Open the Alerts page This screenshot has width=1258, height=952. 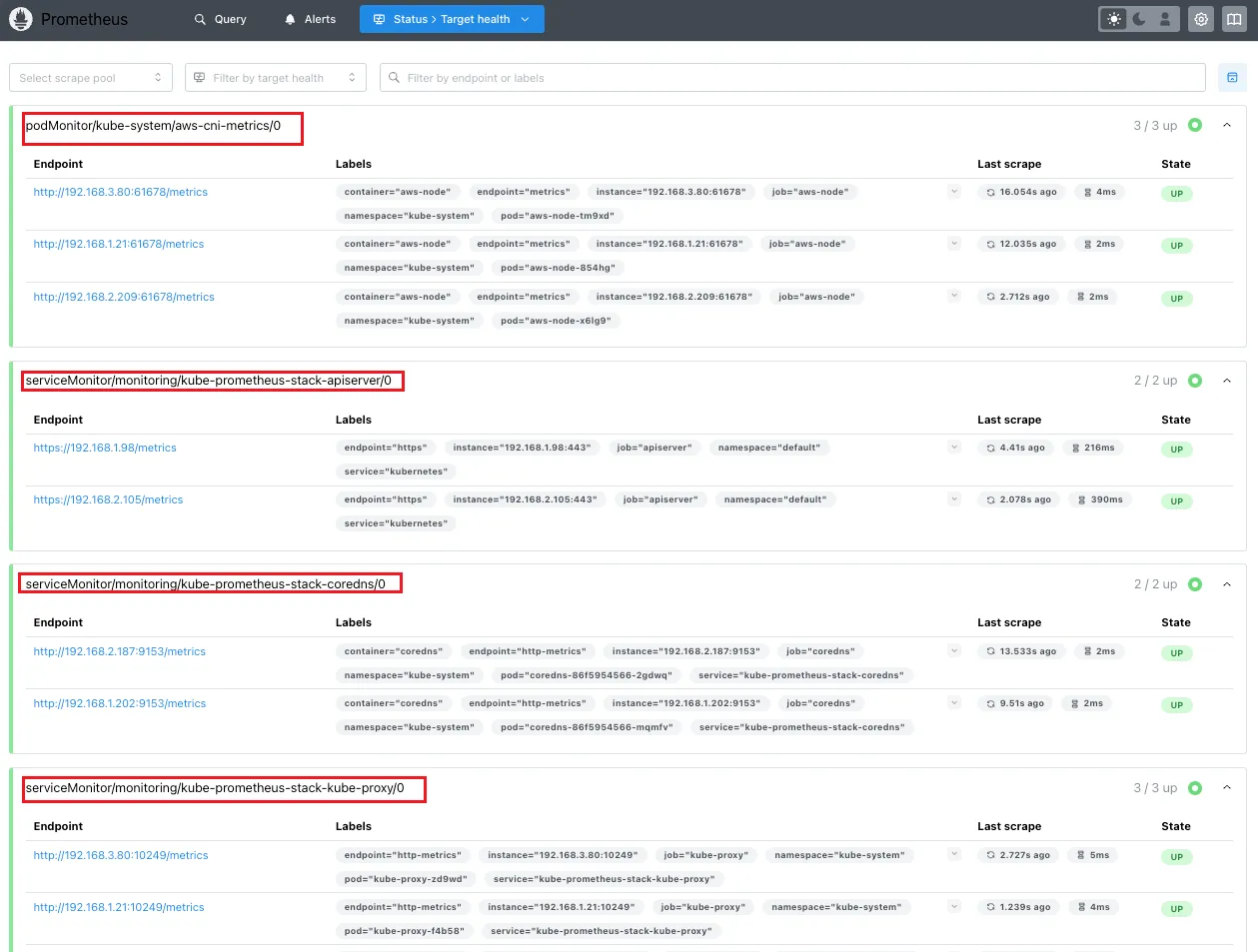310,19
